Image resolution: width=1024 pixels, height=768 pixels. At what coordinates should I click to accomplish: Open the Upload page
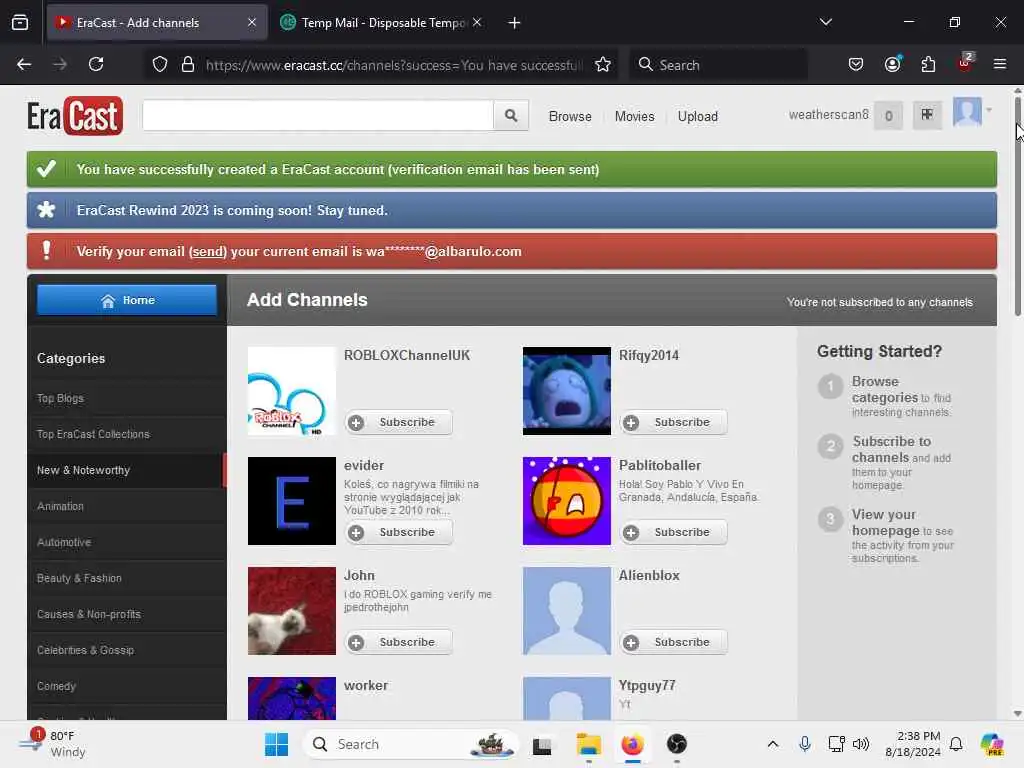tap(697, 116)
